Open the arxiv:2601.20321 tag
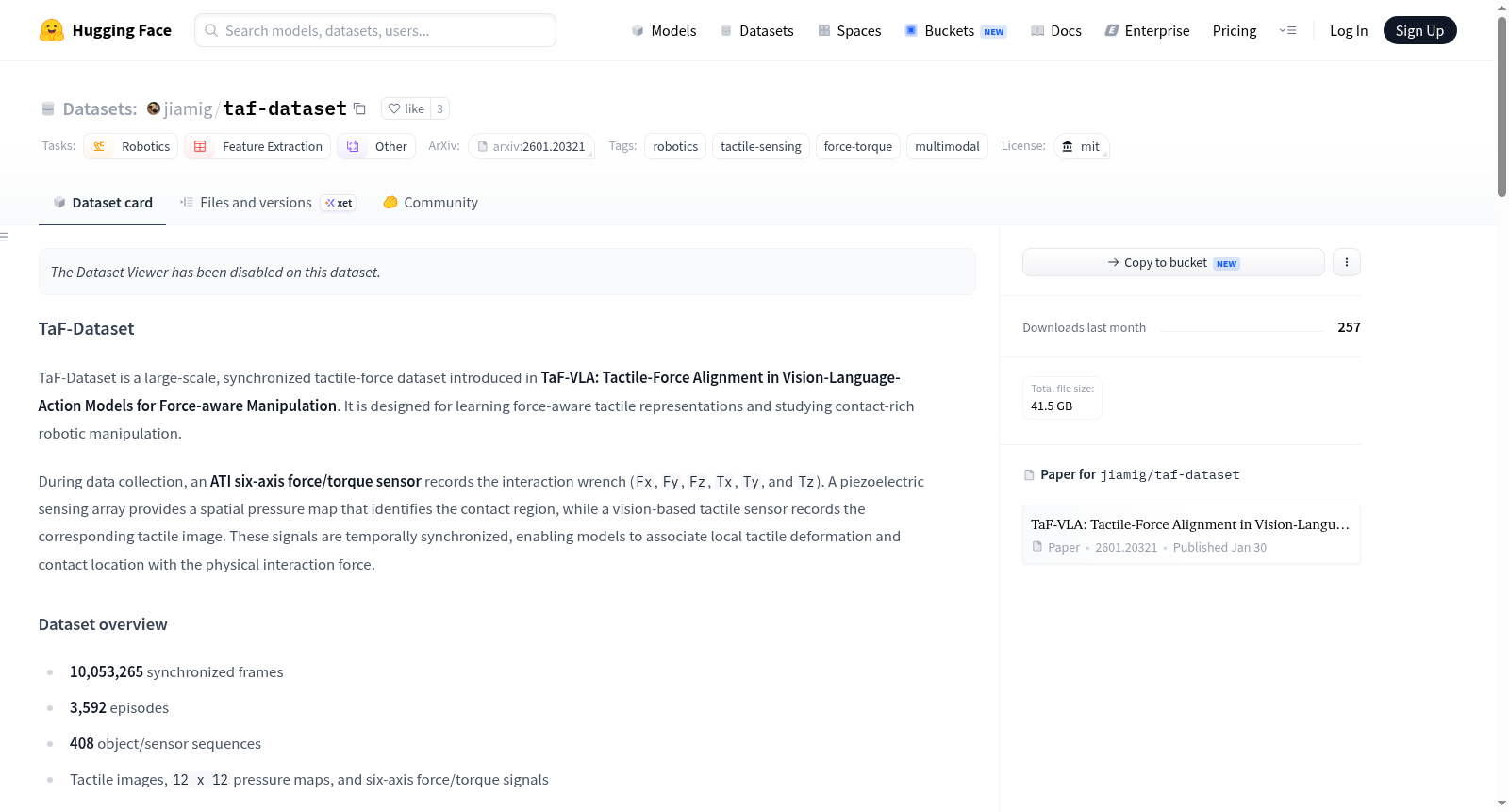The height and width of the screenshot is (812, 1509). click(531, 146)
